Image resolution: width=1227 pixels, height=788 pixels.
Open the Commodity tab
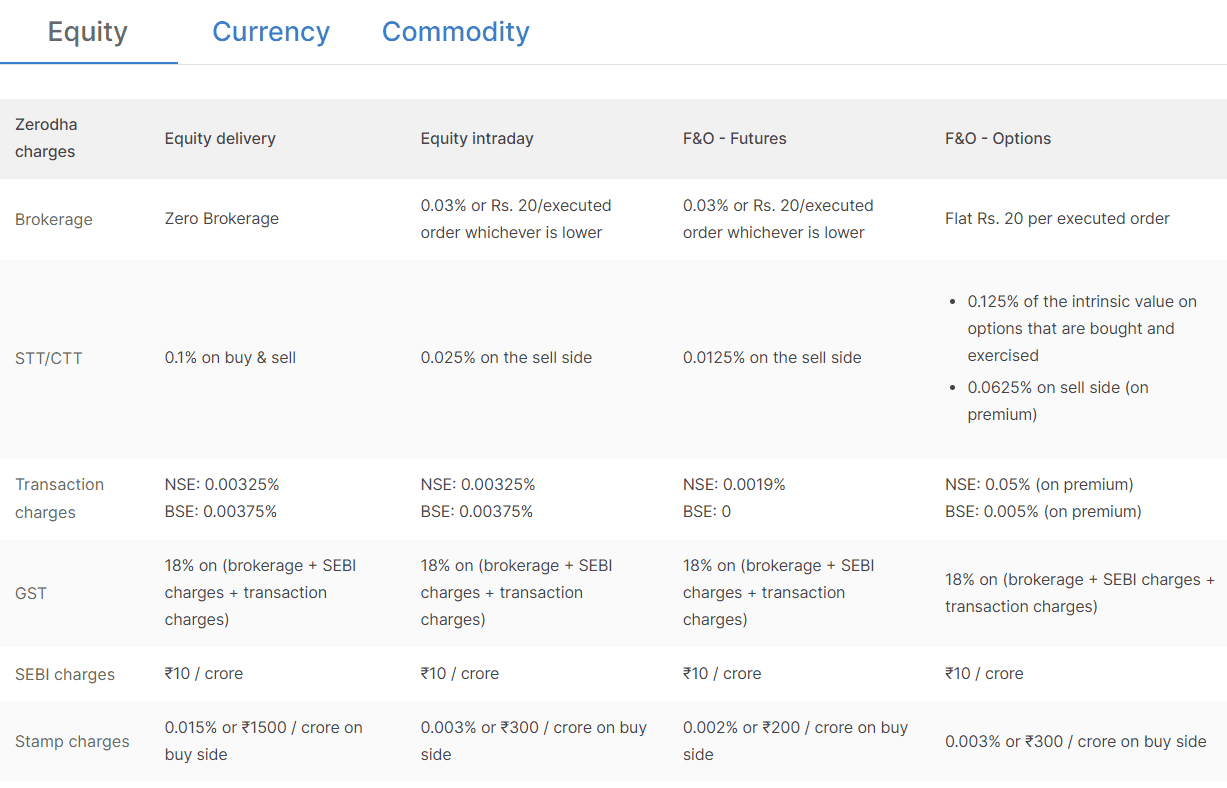coord(456,32)
